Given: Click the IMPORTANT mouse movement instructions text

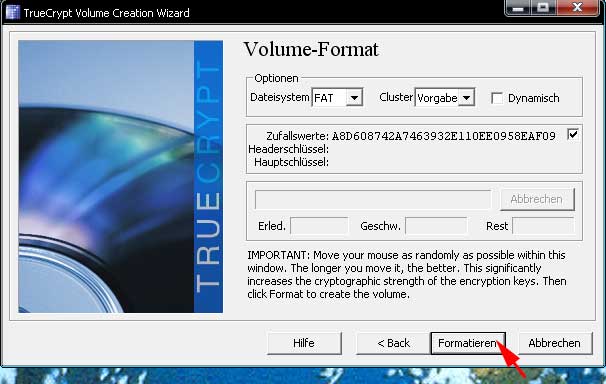Looking at the screenshot, I should tap(407, 275).
